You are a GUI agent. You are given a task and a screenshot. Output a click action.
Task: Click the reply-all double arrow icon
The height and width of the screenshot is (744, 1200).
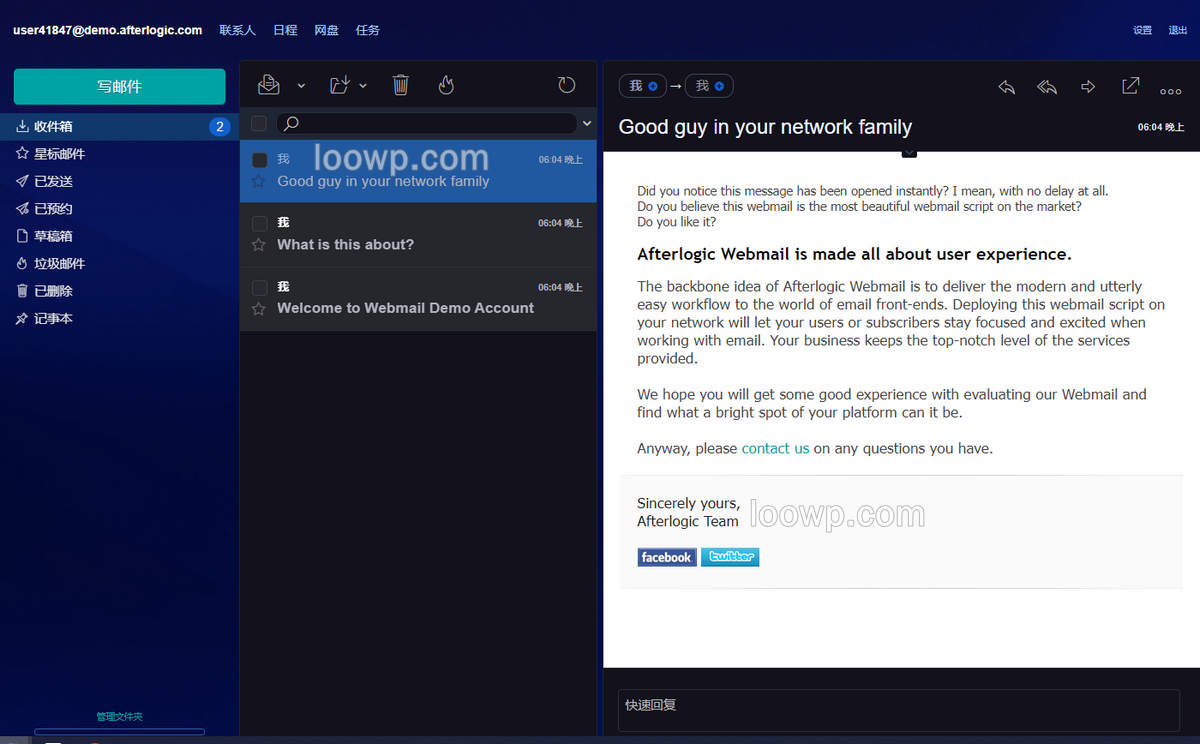(x=1047, y=87)
